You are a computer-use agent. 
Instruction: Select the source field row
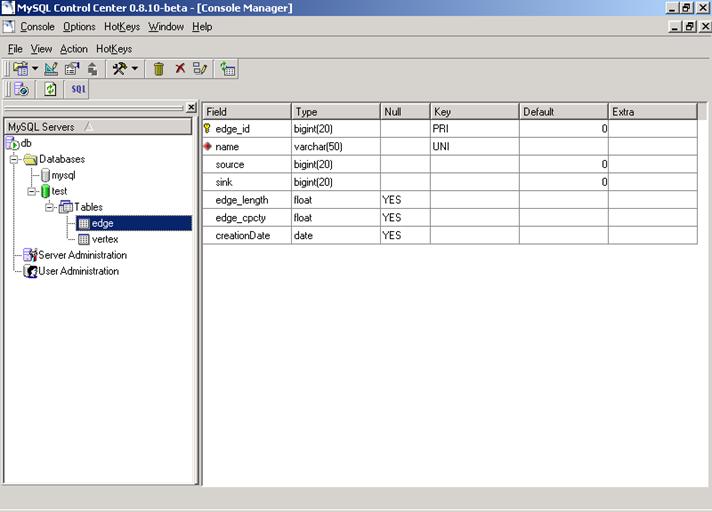450,164
